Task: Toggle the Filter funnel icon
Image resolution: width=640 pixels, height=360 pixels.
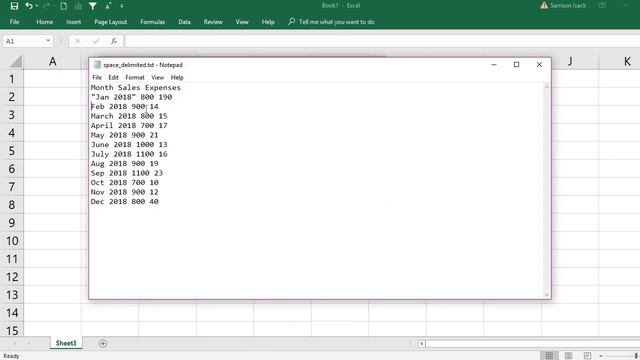Action: point(93,6)
